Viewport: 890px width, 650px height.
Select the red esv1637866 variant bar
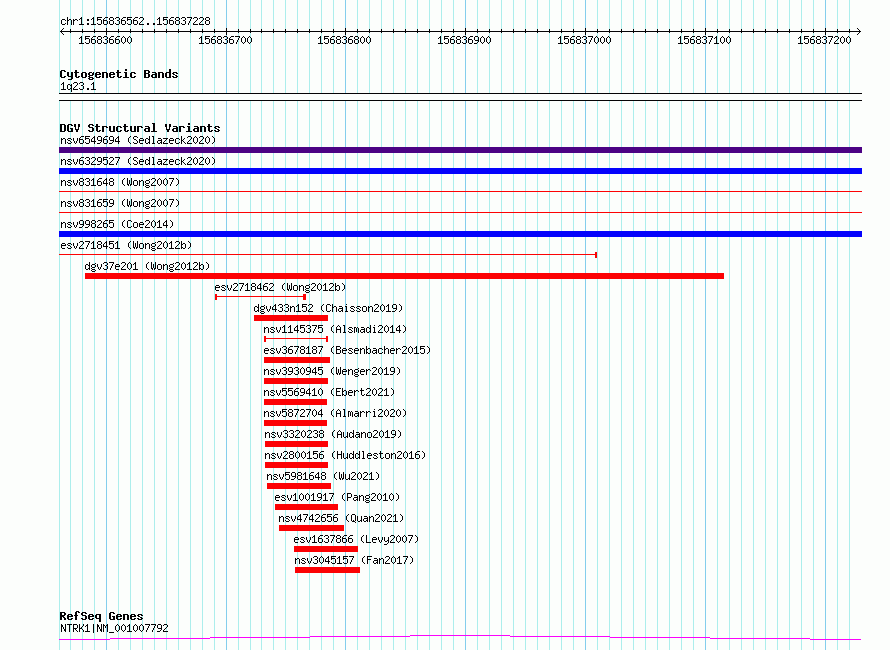coord(326,549)
